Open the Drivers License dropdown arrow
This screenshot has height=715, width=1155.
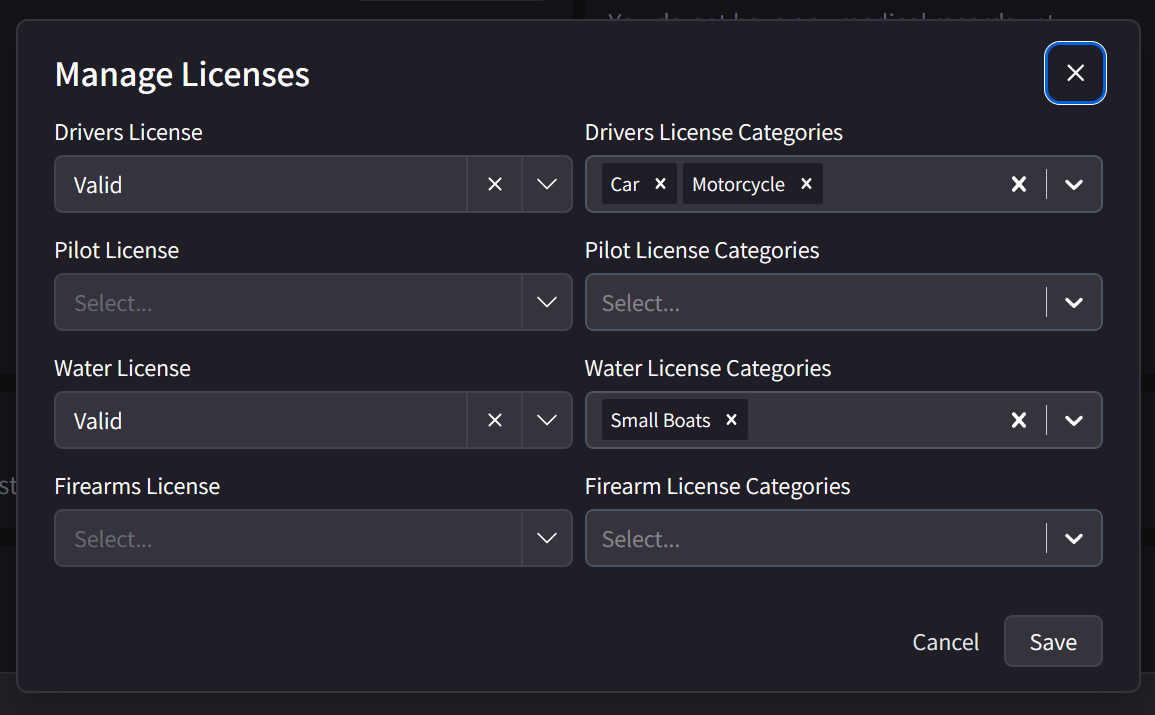(x=547, y=184)
